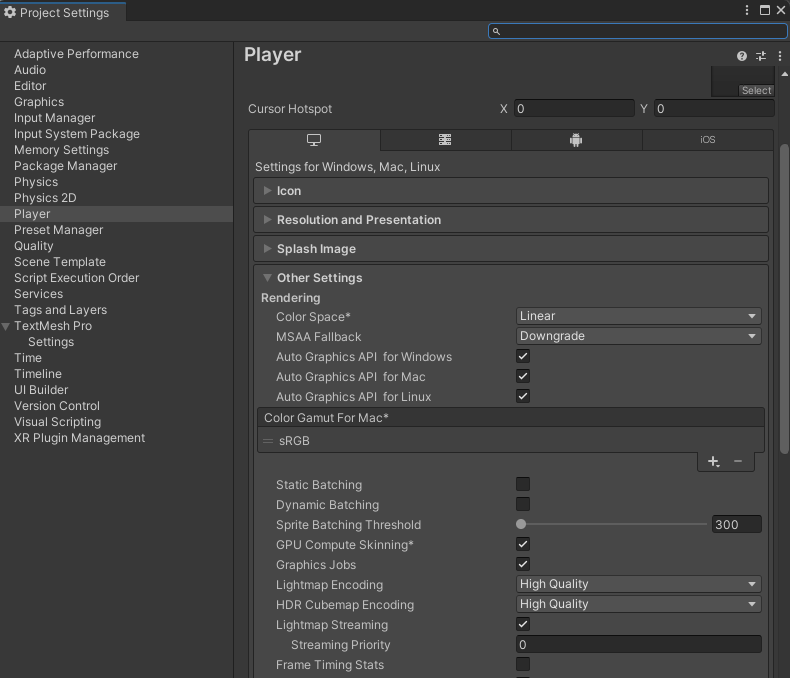Add a Color Gamut with plus button
790x678 pixels.
pyautogui.click(x=713, y=461)
